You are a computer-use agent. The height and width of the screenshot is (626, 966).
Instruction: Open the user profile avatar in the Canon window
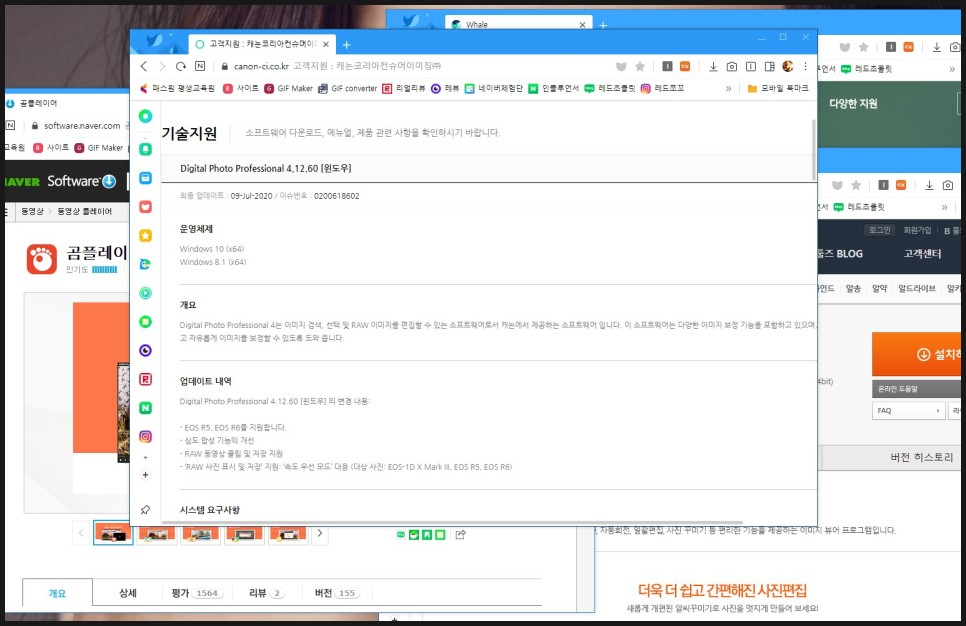(787, 66)
